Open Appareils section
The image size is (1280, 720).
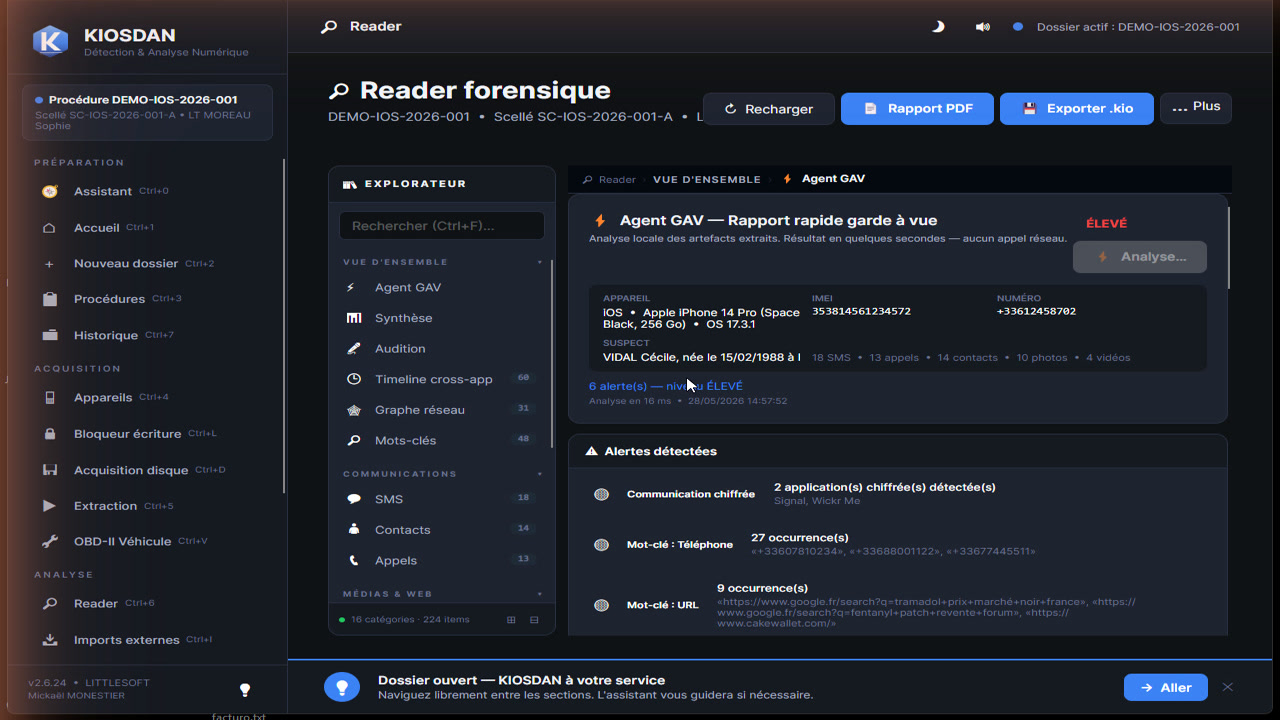pos(146,397)
